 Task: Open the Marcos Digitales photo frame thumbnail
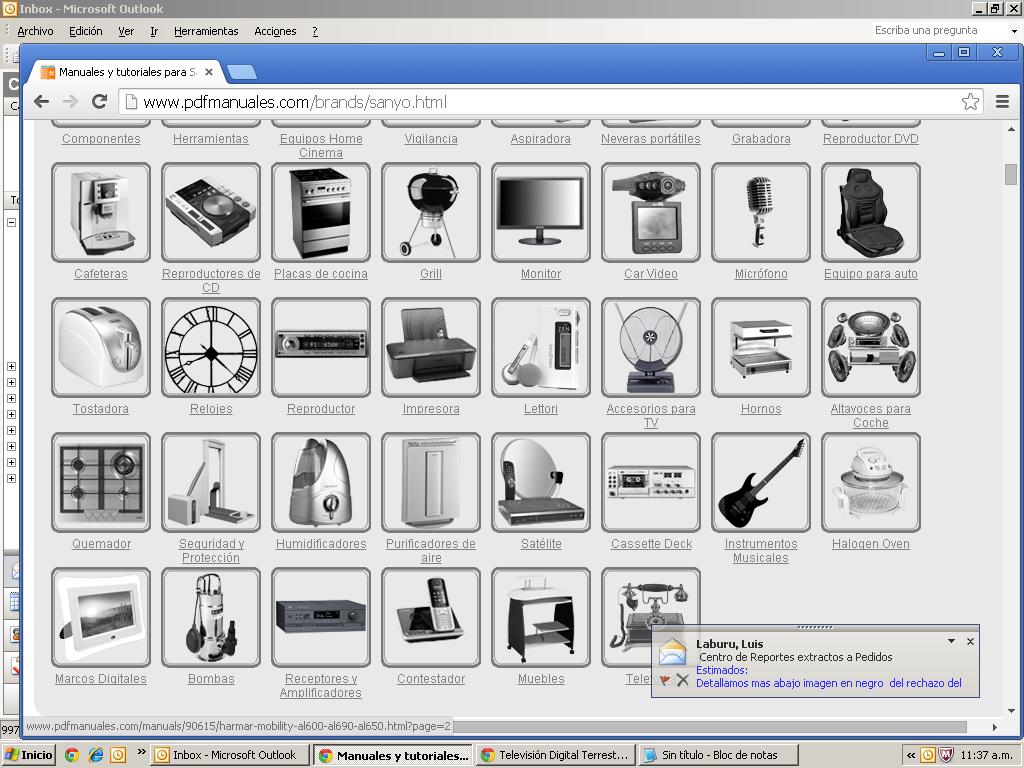(x=101, y=618)
